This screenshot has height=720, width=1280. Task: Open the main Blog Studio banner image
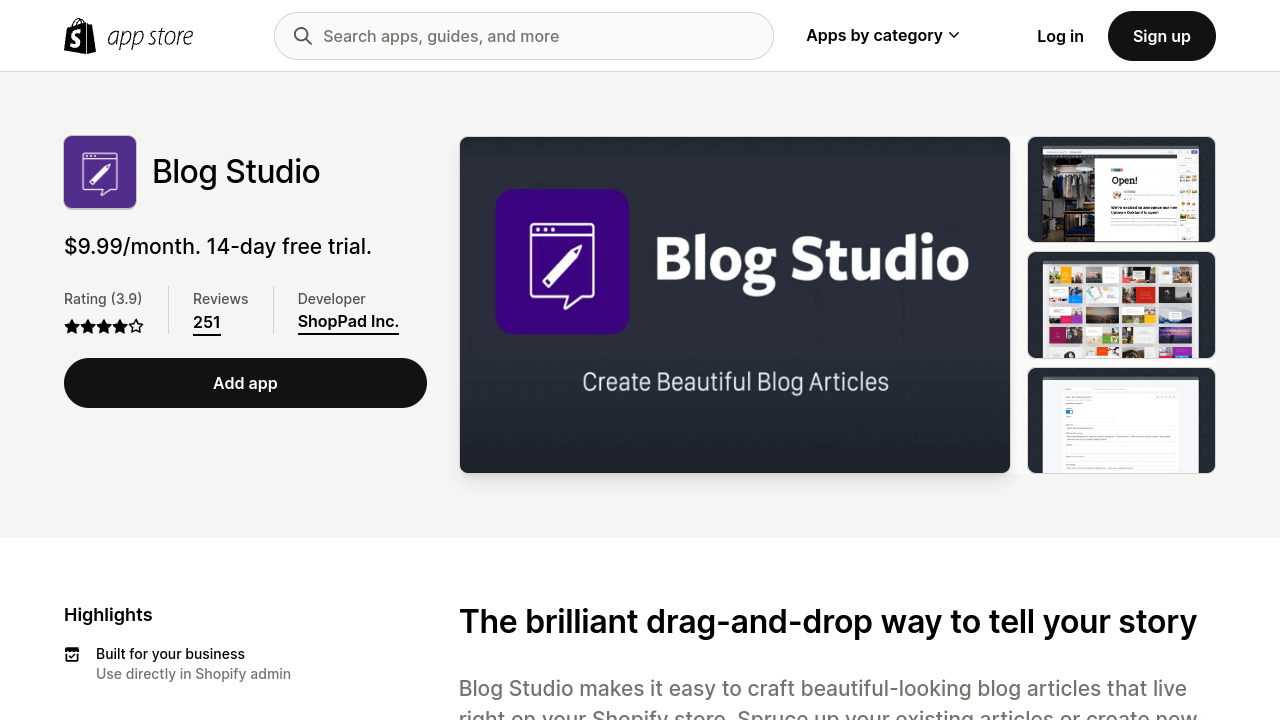pyautogui.click(x=735, y=305)
